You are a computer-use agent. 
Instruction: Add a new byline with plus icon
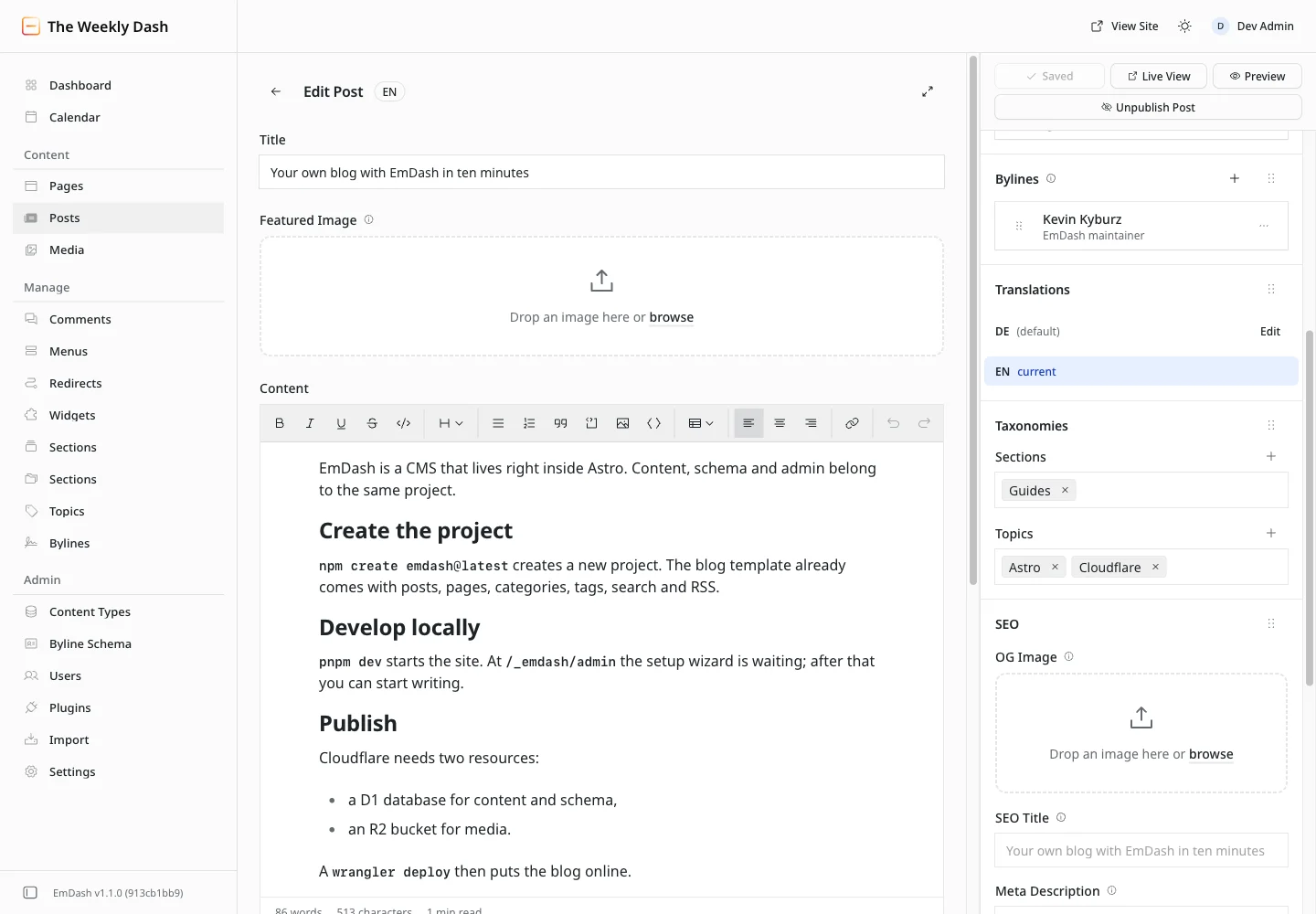1235,178
